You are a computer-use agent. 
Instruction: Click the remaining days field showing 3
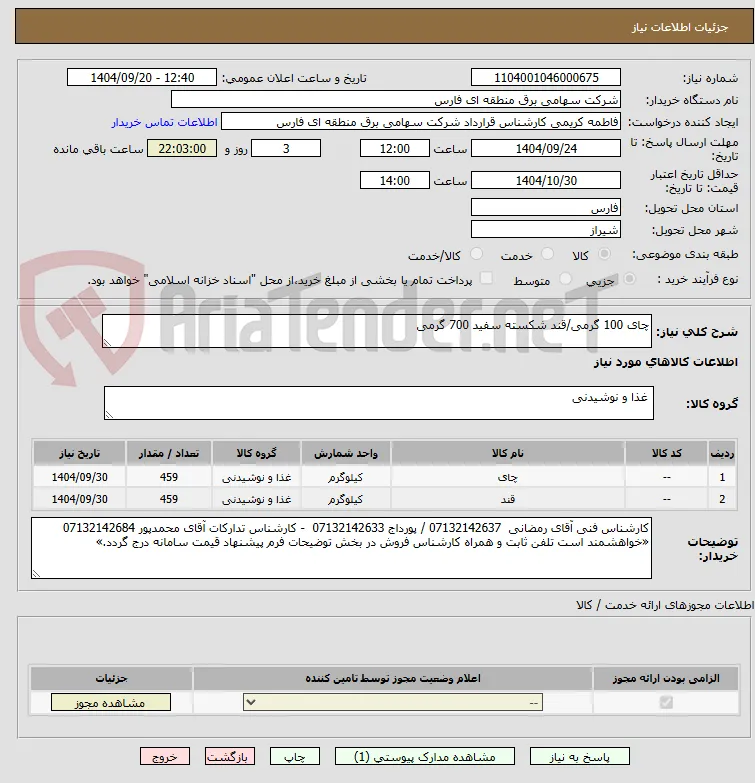(286, 148)
